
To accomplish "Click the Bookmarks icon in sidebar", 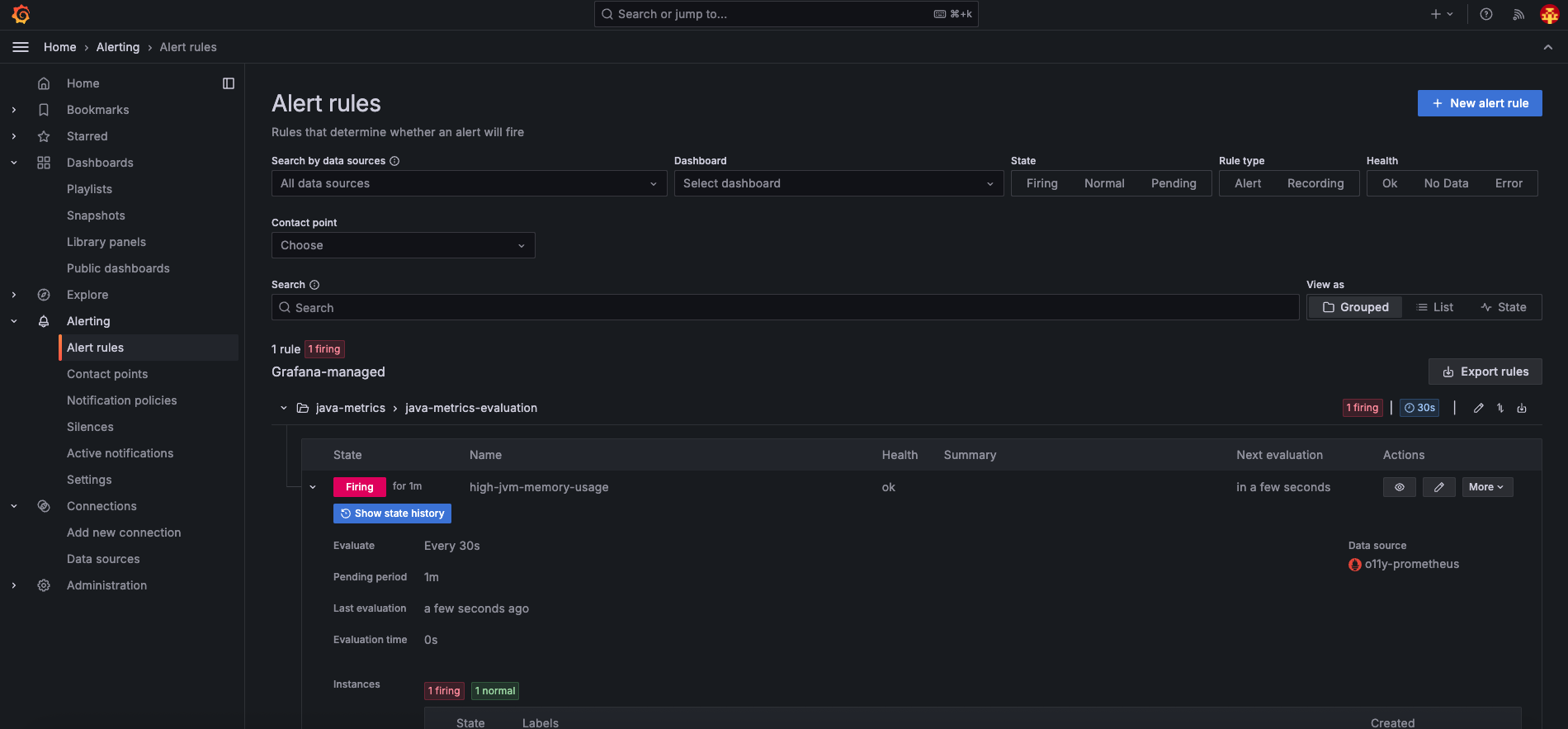I will tap(44, 110).
